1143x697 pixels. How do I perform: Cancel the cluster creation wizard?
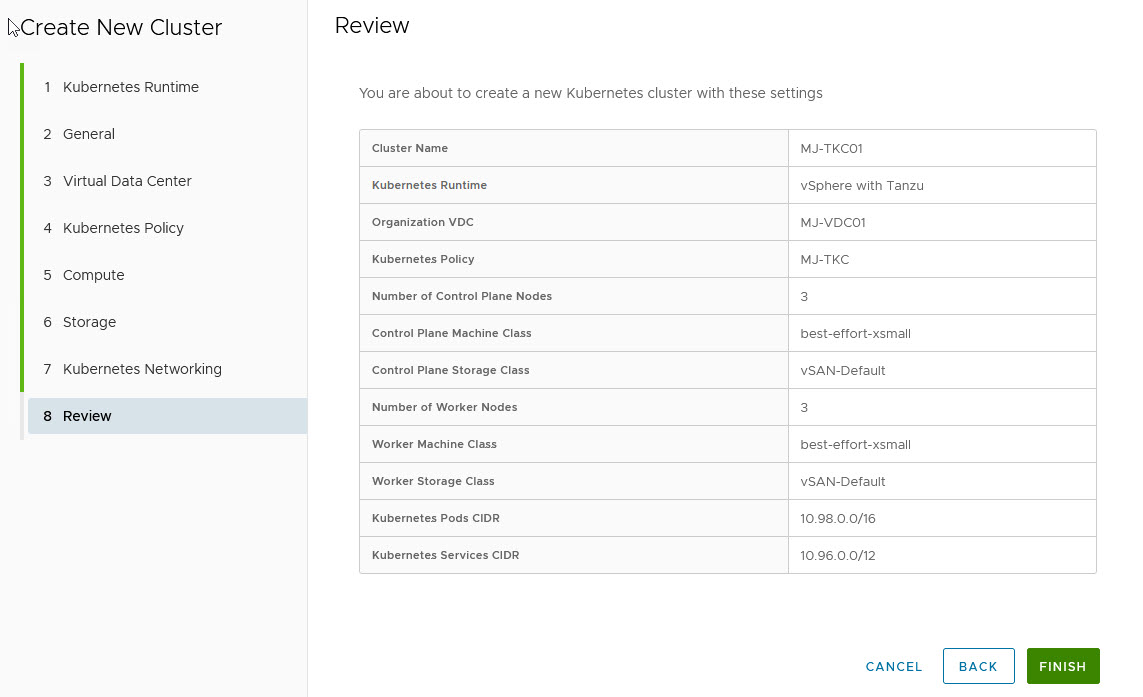(x=893, y=666)
